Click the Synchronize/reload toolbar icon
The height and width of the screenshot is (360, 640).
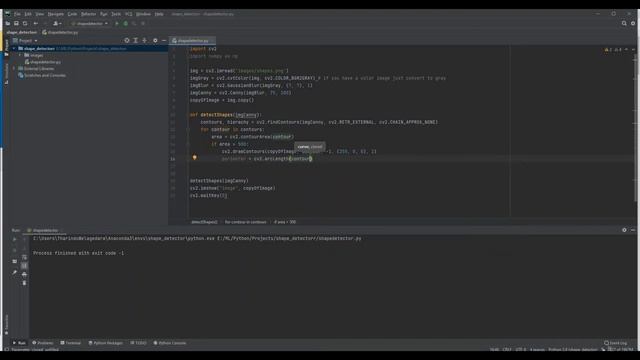[x=25, y=23]
